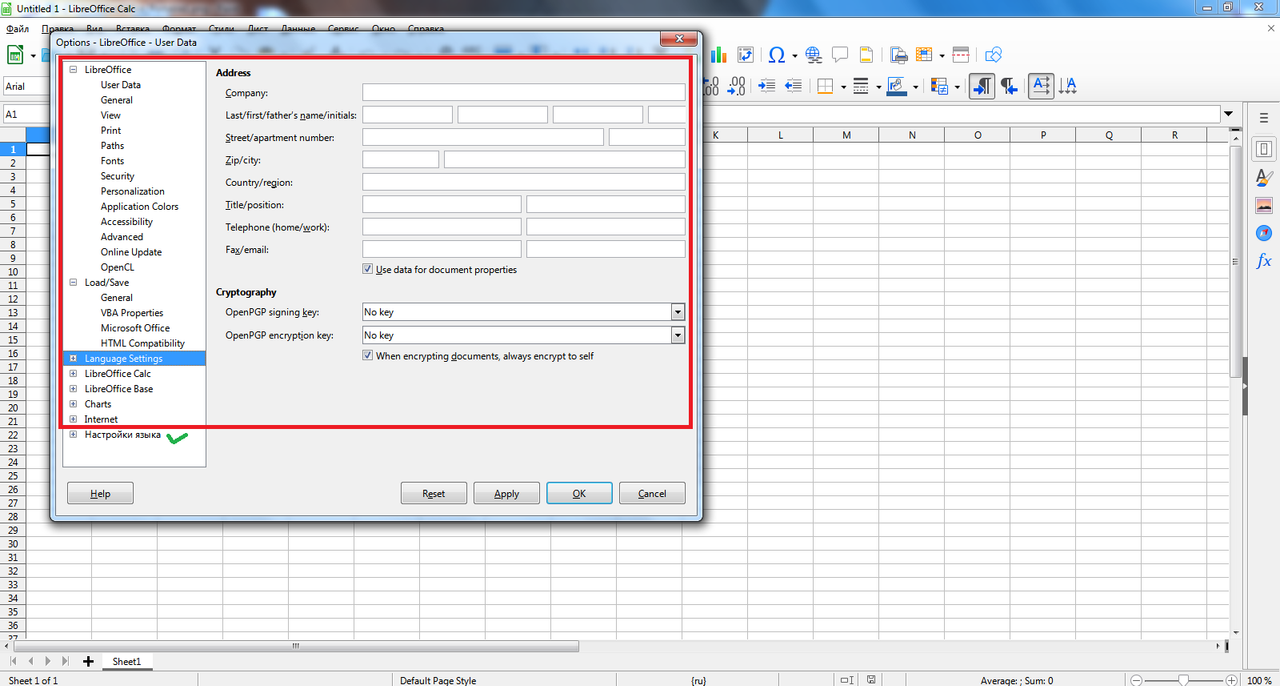The image size is (1280, 686).
Task: Click the define print area icon
Action: coord(898,55)
